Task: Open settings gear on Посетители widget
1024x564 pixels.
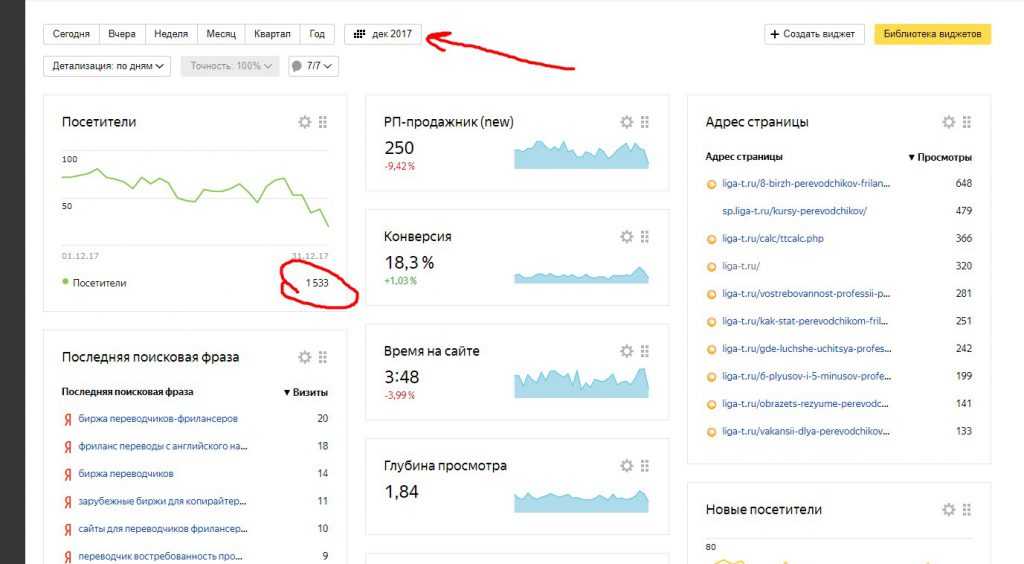Action: tap(305, 122)
